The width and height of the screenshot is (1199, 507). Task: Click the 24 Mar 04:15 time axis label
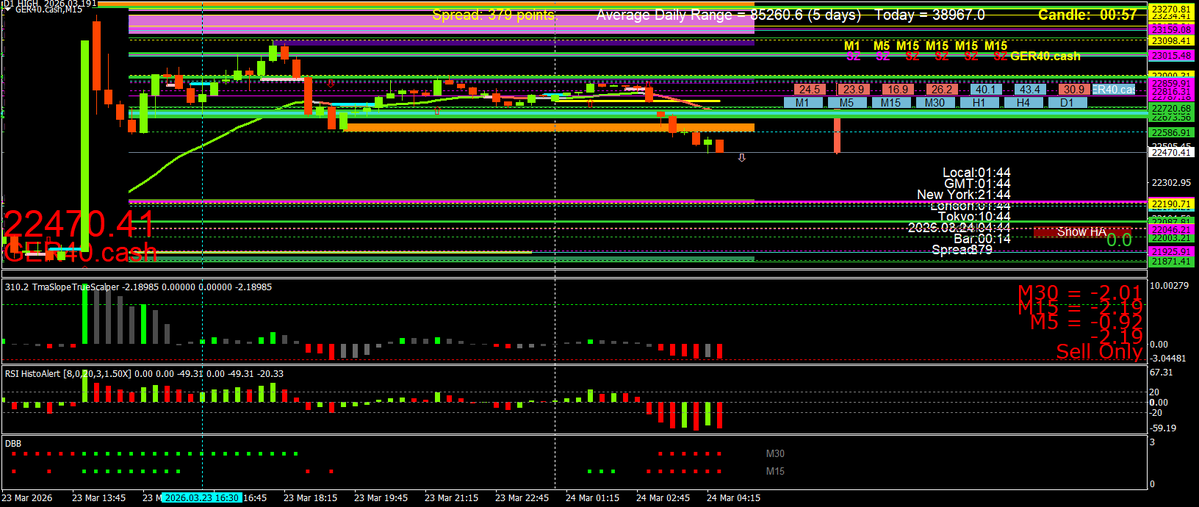[734, 497]
